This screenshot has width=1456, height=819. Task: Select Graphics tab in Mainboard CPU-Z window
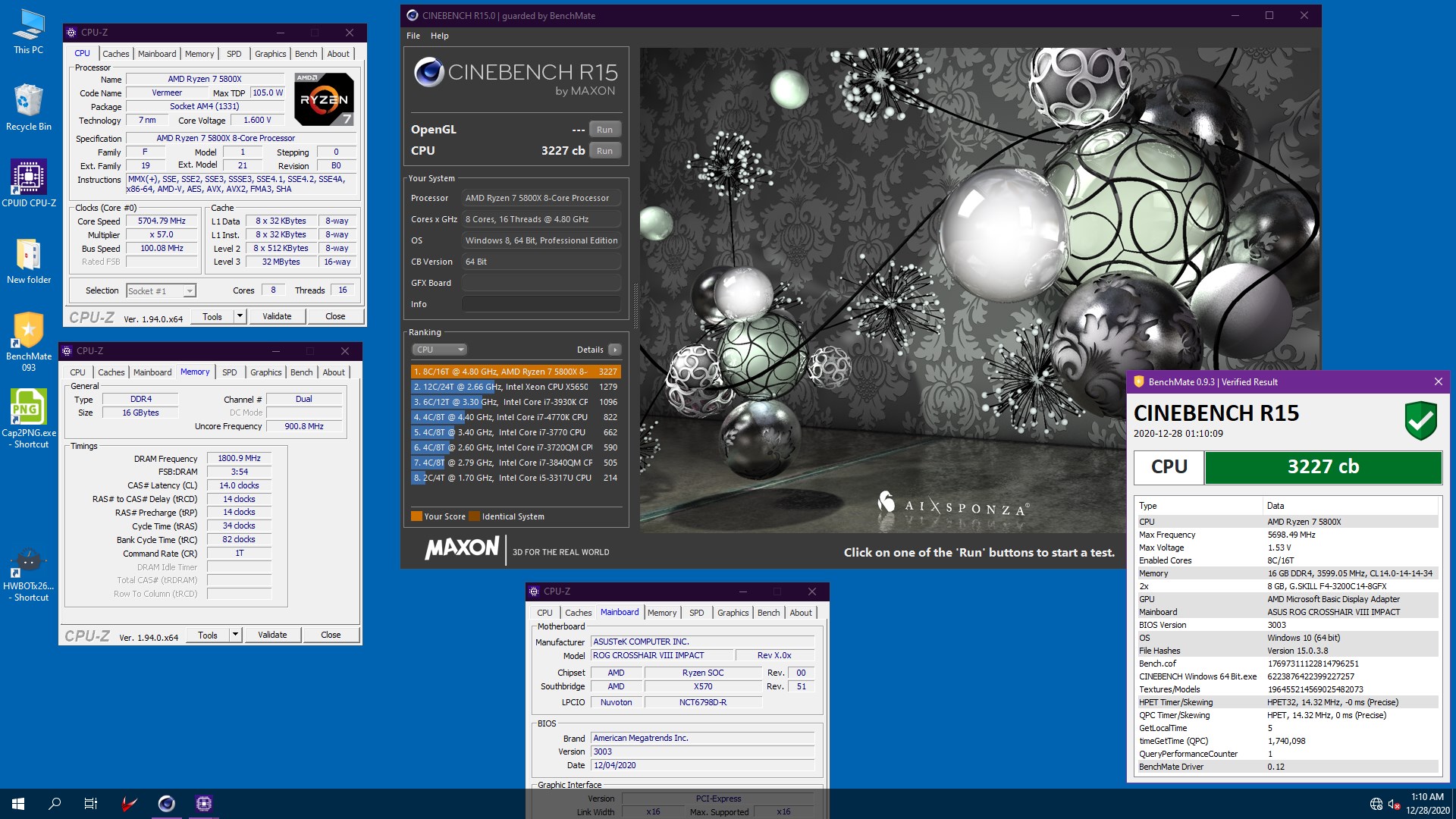[733, 613]
